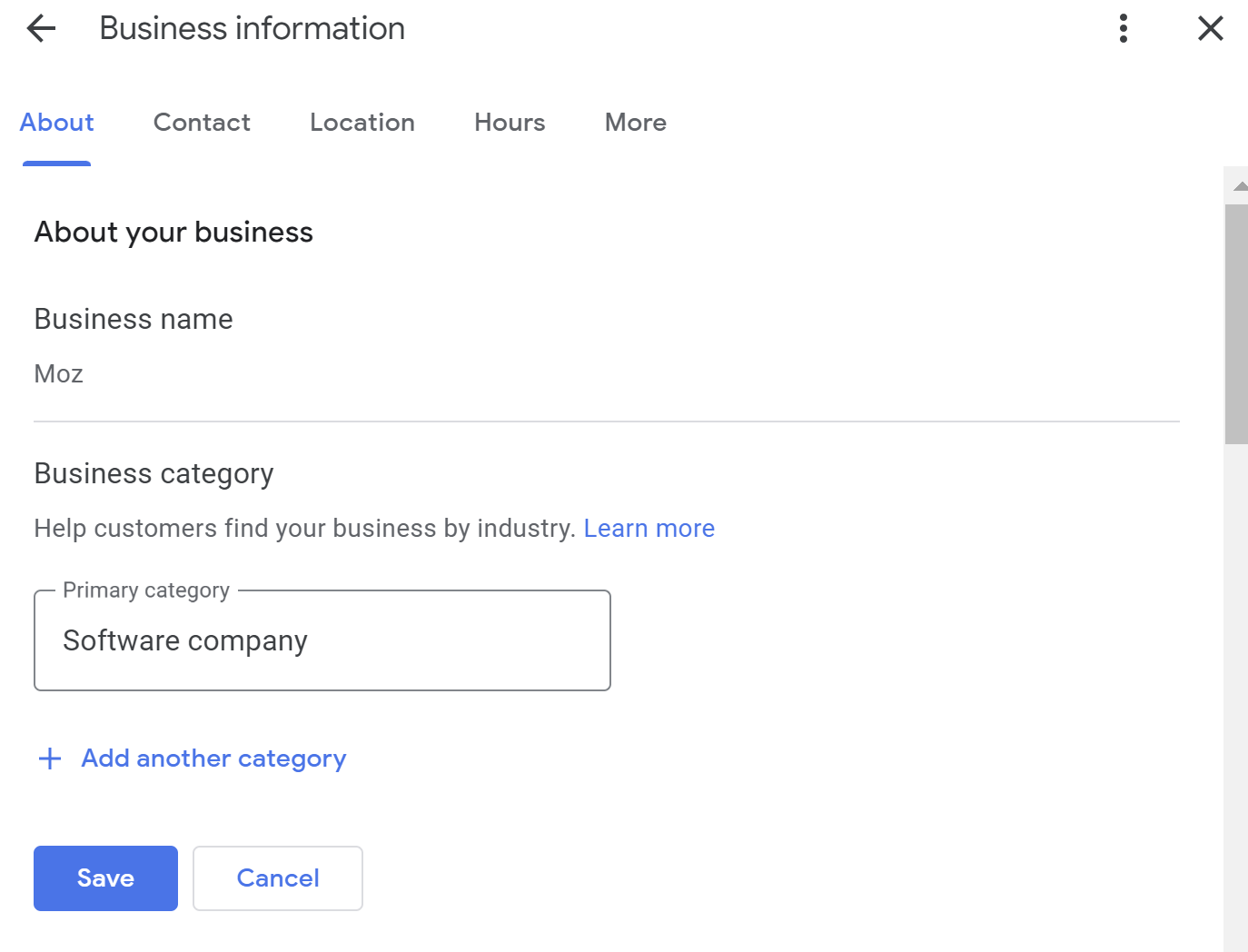Click the Software company text
Viewport: 1248px width, 952px height.
pyautogui.click(x=185, y=641)
